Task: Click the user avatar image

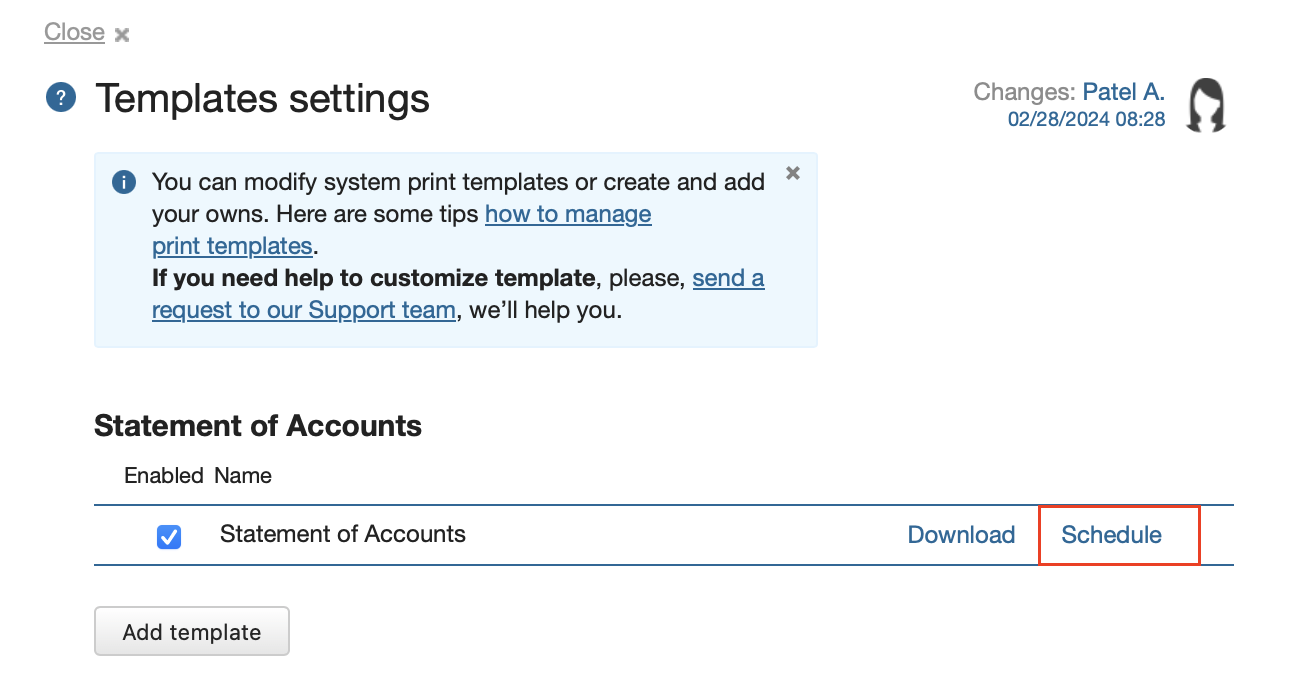Action: [1206, 106]
